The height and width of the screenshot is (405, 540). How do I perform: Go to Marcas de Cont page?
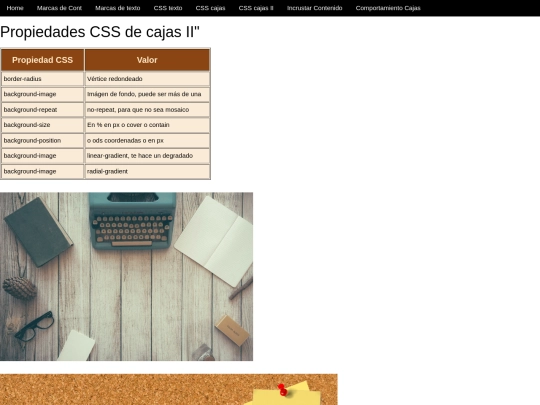tap(59, 8)
